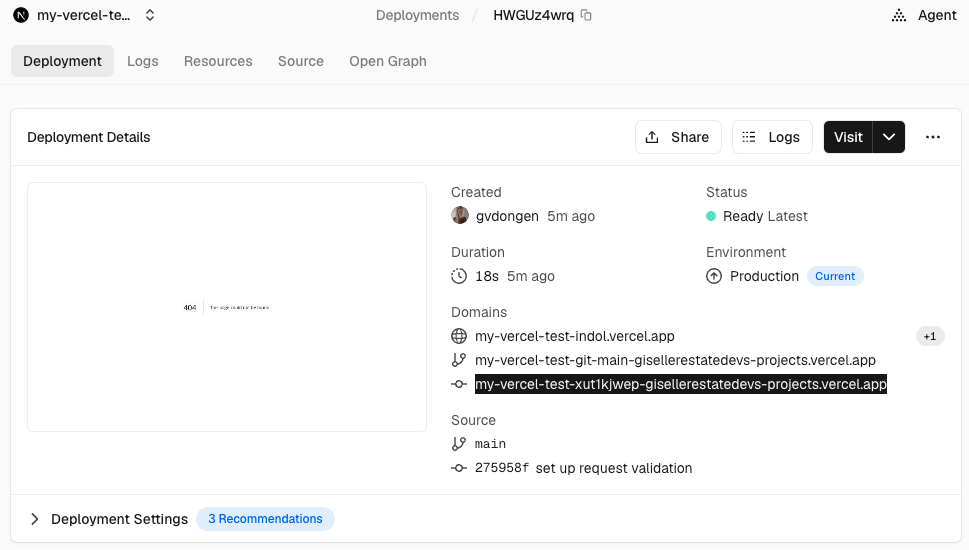Click the git branch icon beside git-main domain

click(x=459, y=360)
